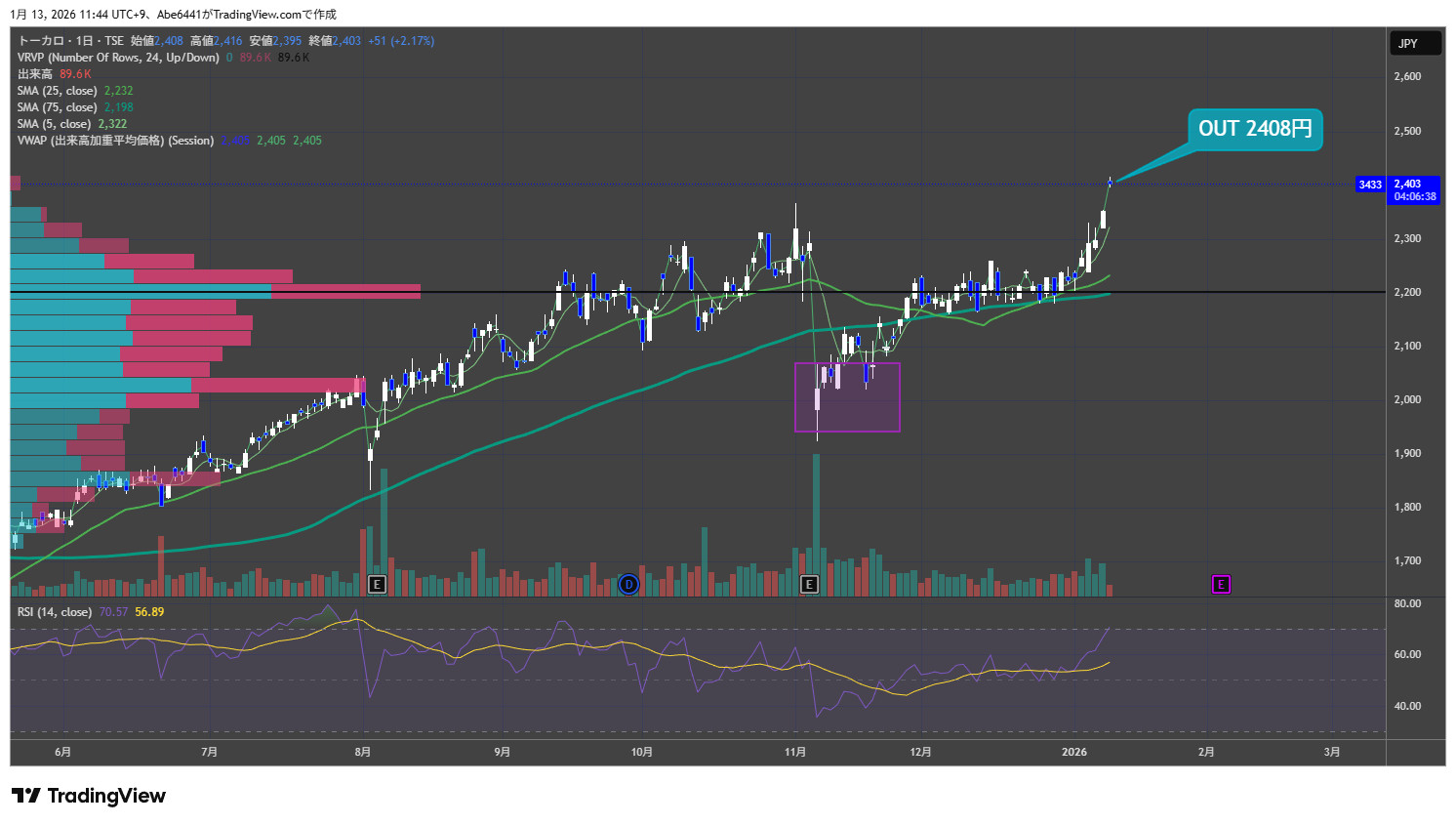This screenshot has height=825, width=1456.
Task: Click the blue 3433 volume profile tag
Action: point(1370,185)
